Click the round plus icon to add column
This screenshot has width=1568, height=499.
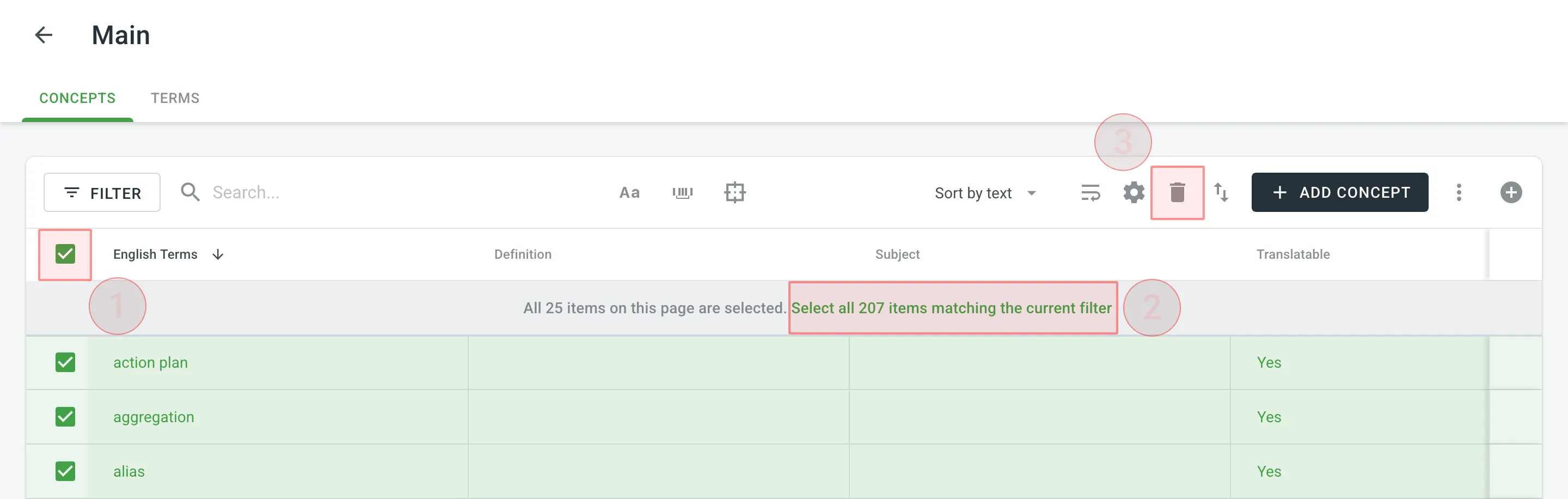[1511, 192]
